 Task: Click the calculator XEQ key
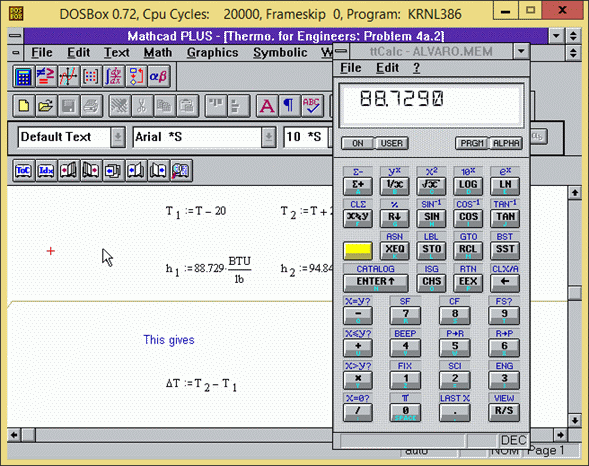pyautogui.click(x=394, y=250)
